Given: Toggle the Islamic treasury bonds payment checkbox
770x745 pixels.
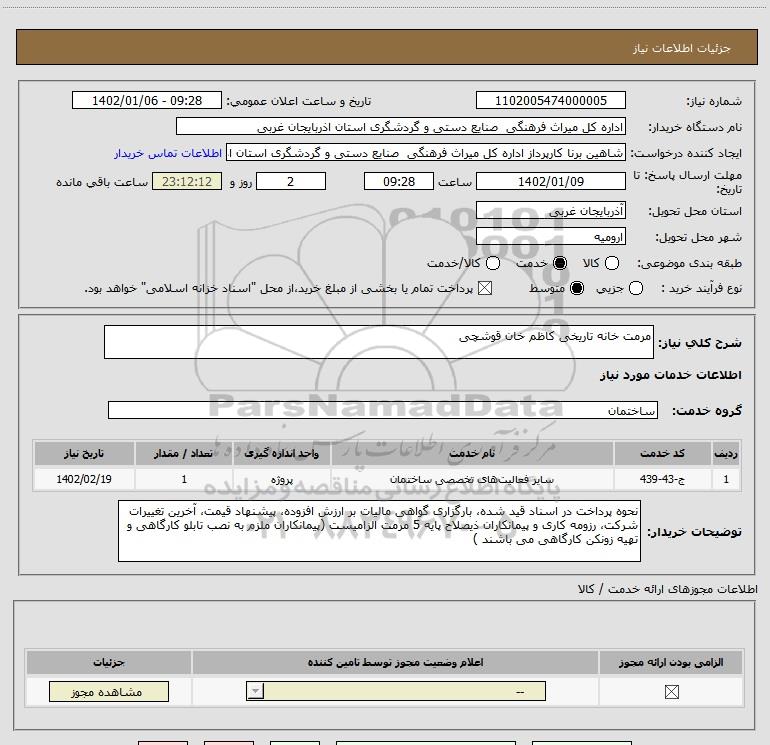Looking at the screenshot, I should point(485,288).
